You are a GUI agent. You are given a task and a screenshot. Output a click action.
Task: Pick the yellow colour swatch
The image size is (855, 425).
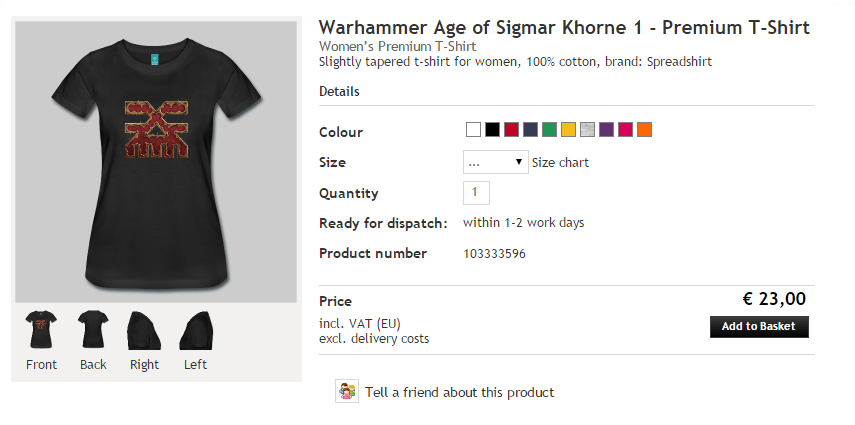[x=568, y=129]
